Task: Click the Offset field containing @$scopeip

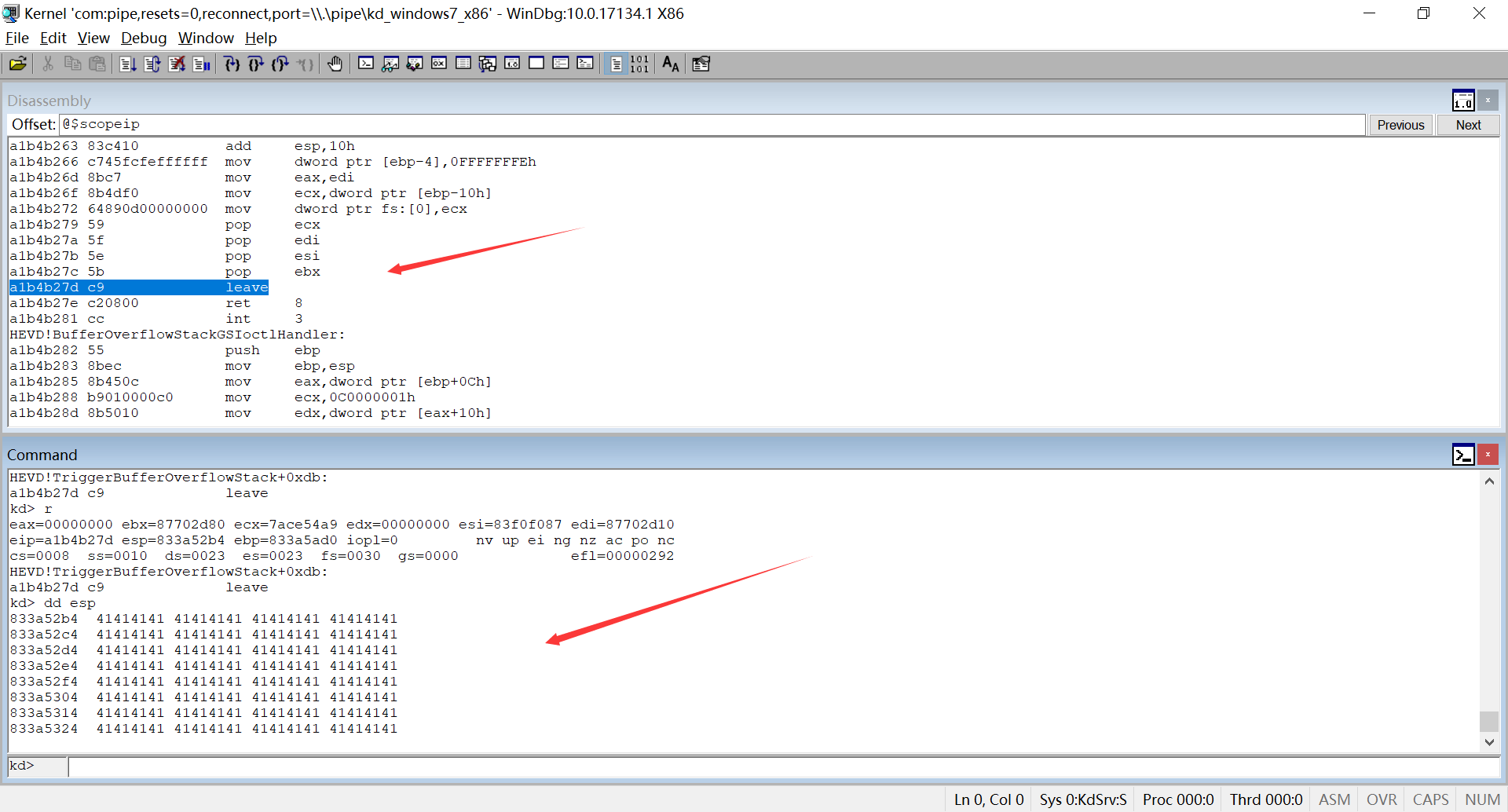Action: coord(712,124)
